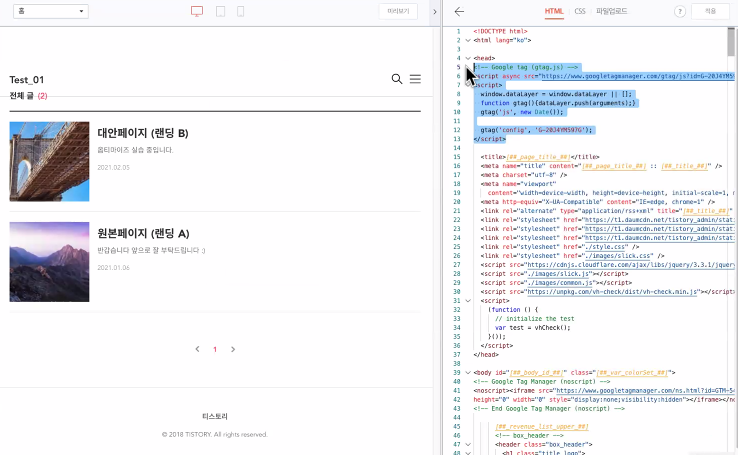This screenshot has height=455, width=738.
Task: Select the tablet preview icon
Action: pos(220,11)
